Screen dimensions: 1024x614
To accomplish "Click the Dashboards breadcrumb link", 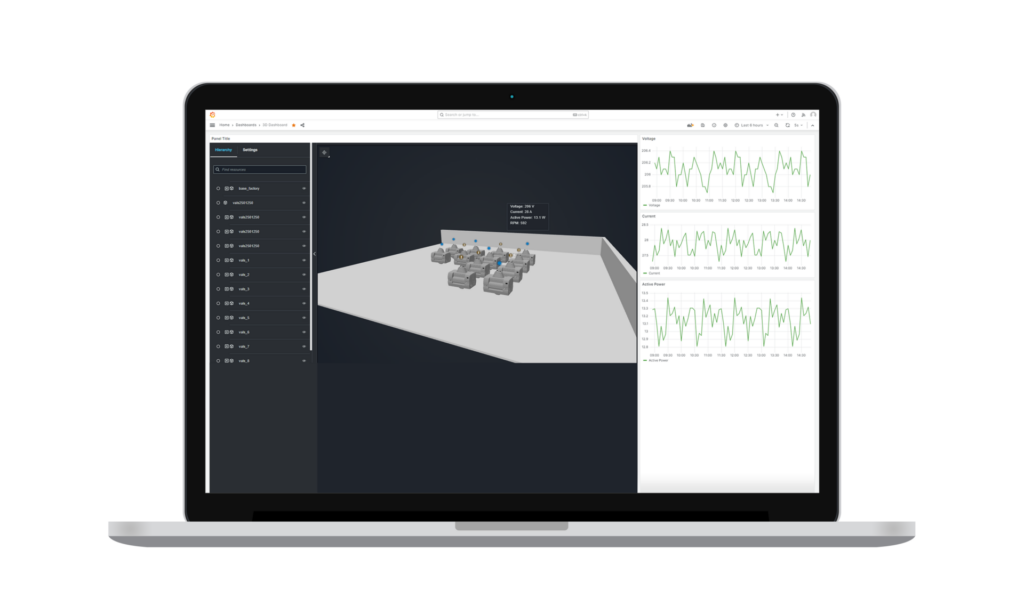I will 246,125.
